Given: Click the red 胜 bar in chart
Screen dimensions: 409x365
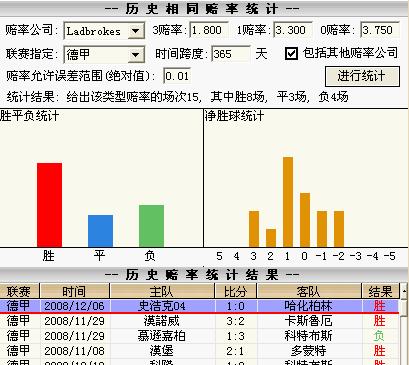Looking at the screenshot, I should tap(49, 205).
